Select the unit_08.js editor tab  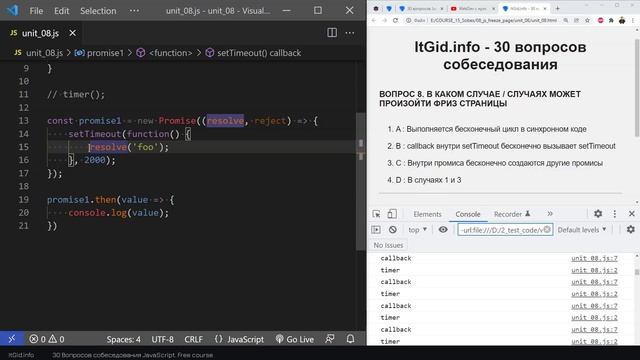tap(40, 33)
